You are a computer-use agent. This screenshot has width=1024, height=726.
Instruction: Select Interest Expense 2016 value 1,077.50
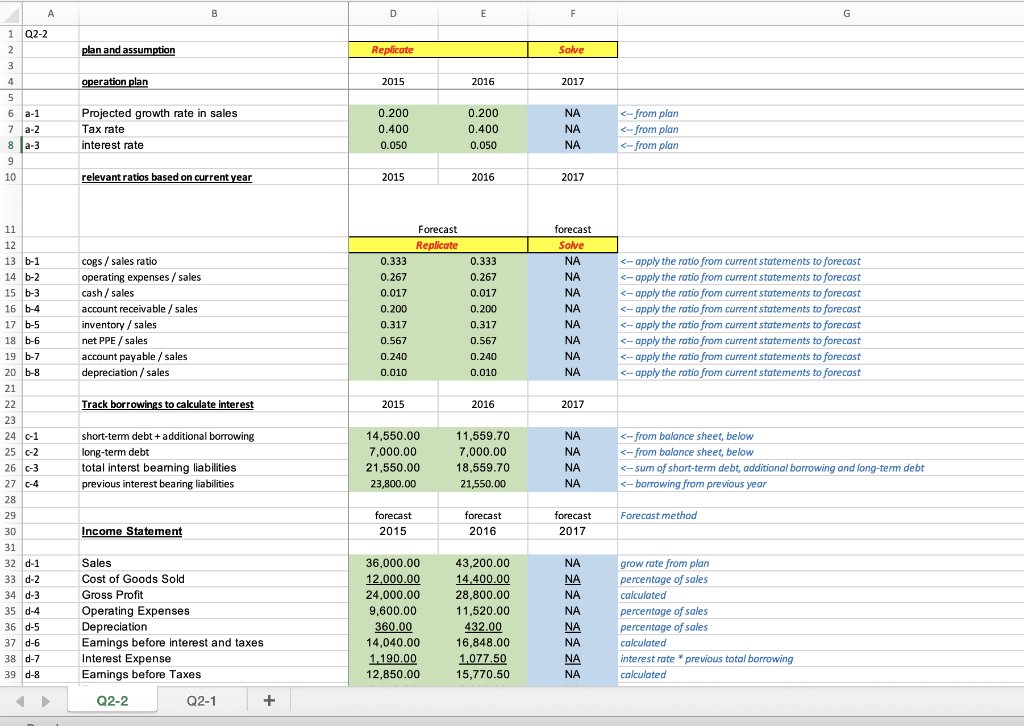[x=483, y=659]
